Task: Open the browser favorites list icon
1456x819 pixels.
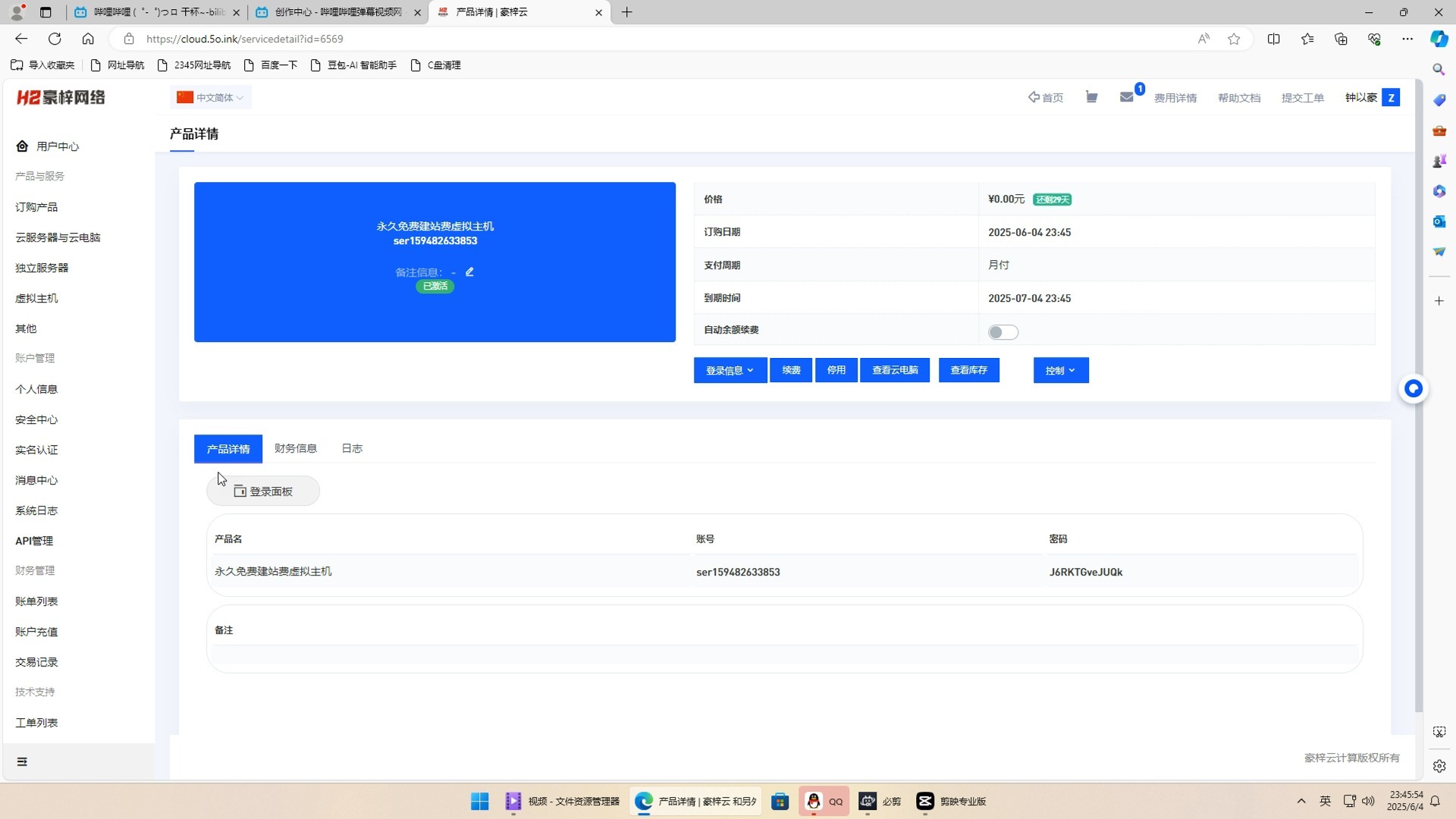Action: (1307, 39)
